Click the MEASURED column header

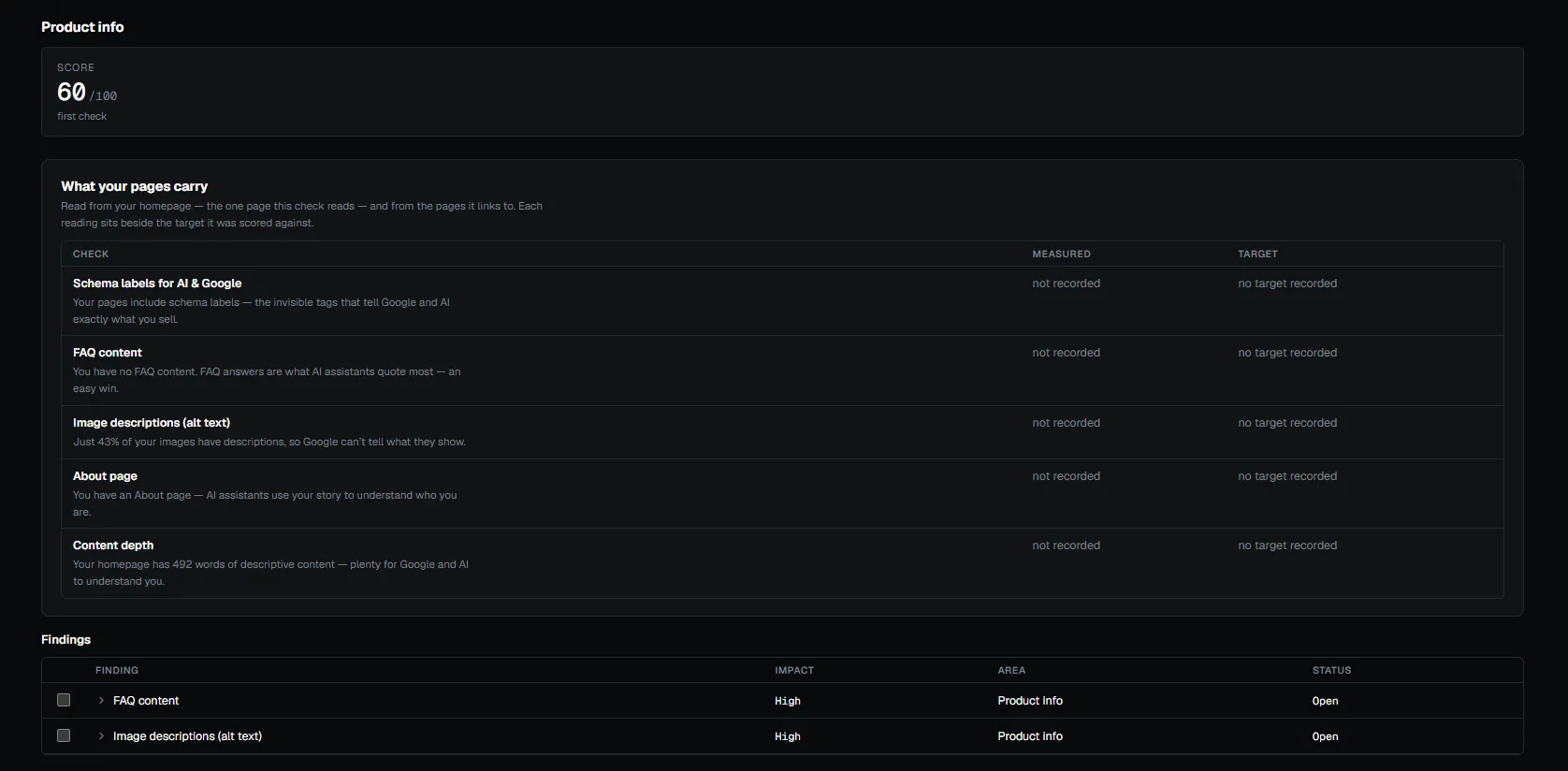pyautogui.click(x=1061, y=254)
